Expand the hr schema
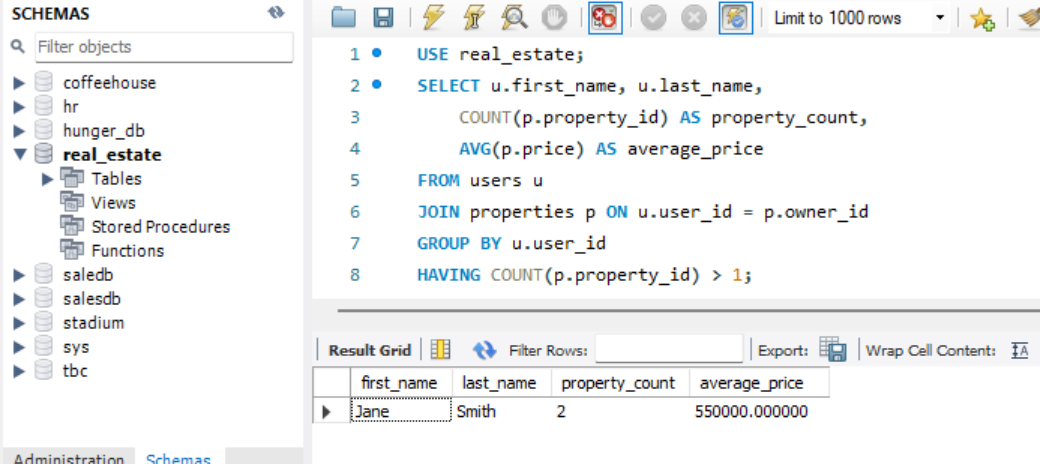 click(19, 107)
